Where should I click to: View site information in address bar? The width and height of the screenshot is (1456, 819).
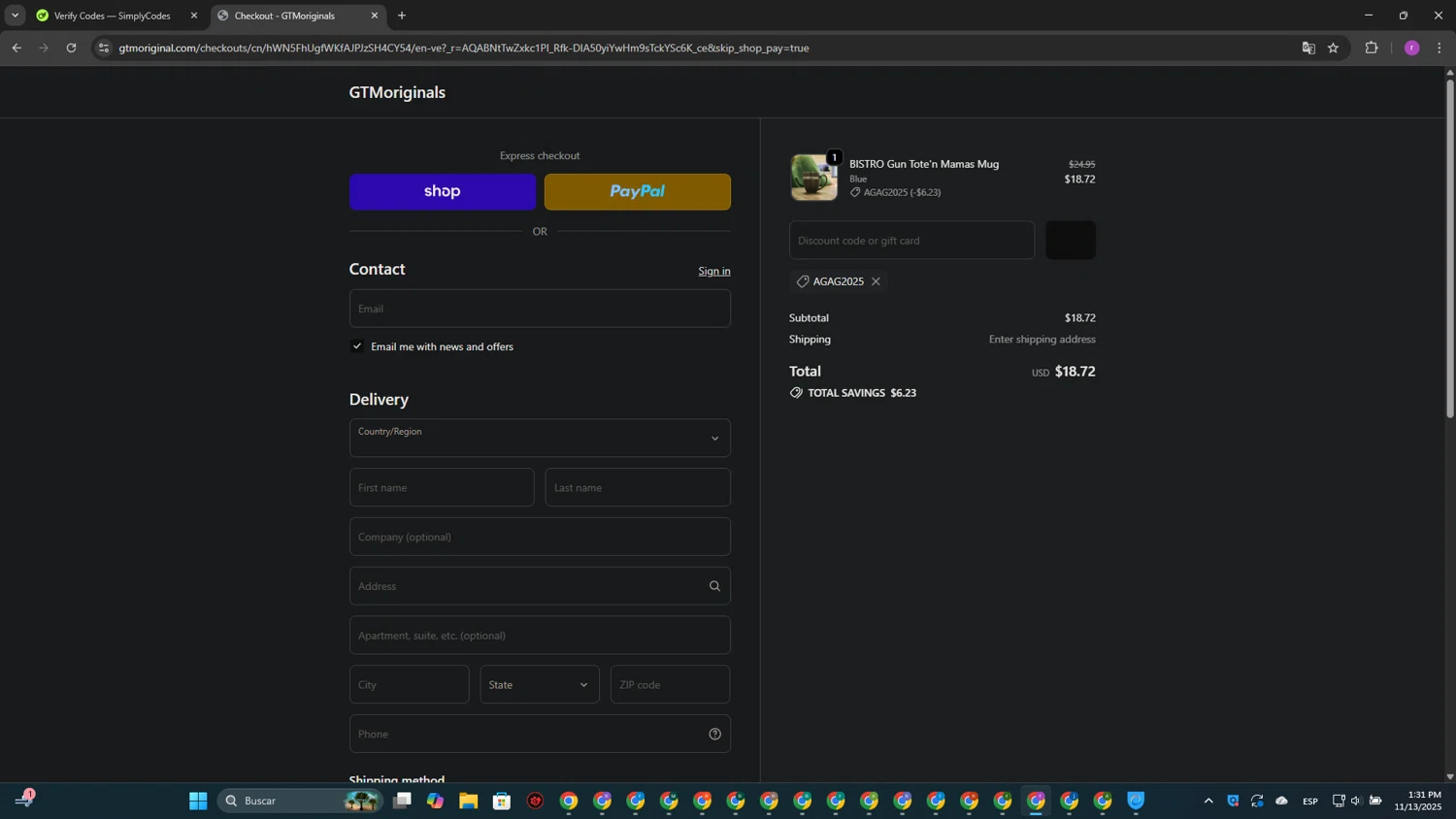coord(104,48)
